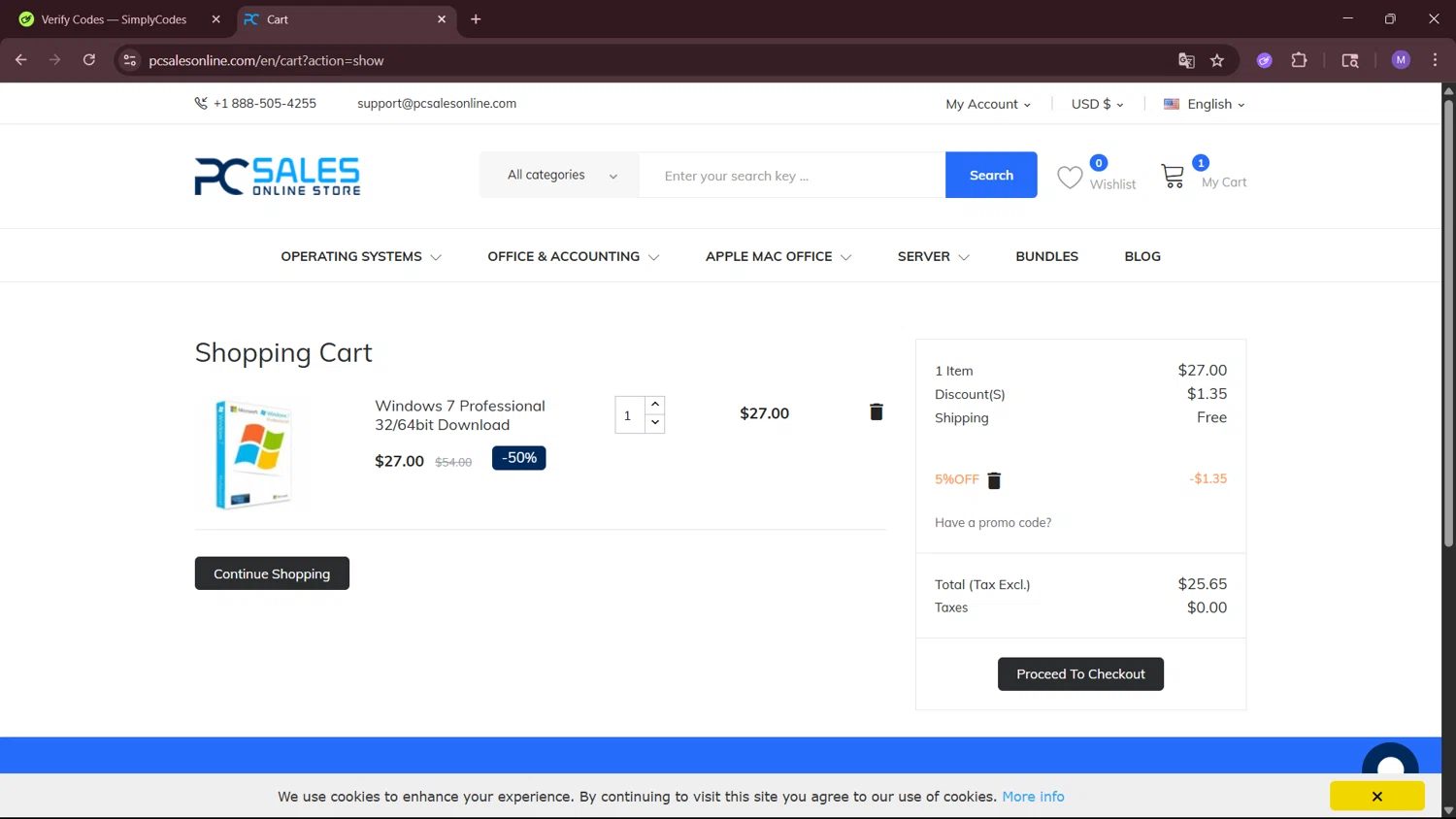Viewport: 1456px width, 819px height.
Task: Go back to the previous page
Action: (x=21, y=60)
